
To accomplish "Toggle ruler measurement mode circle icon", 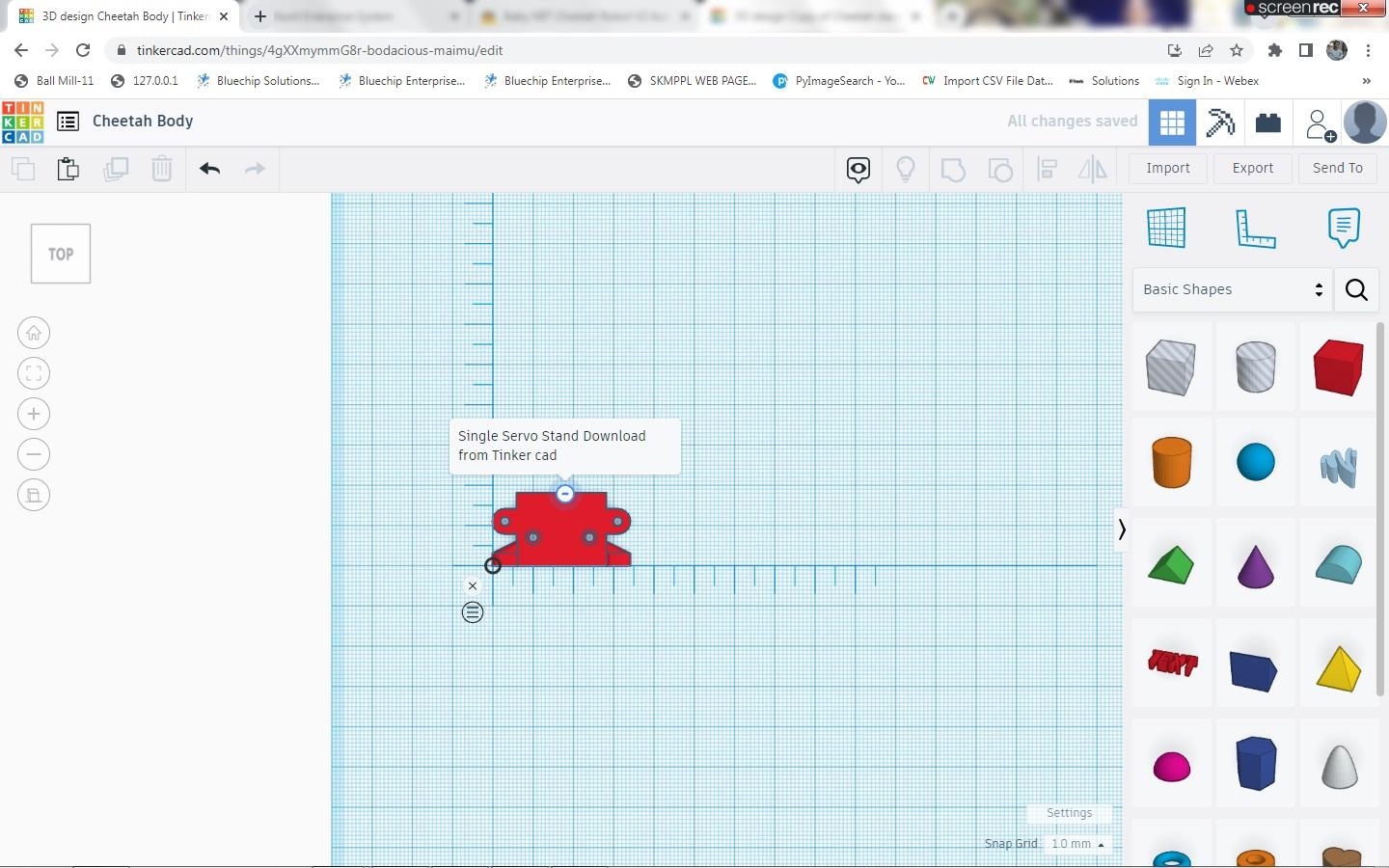I will point(473,612).
